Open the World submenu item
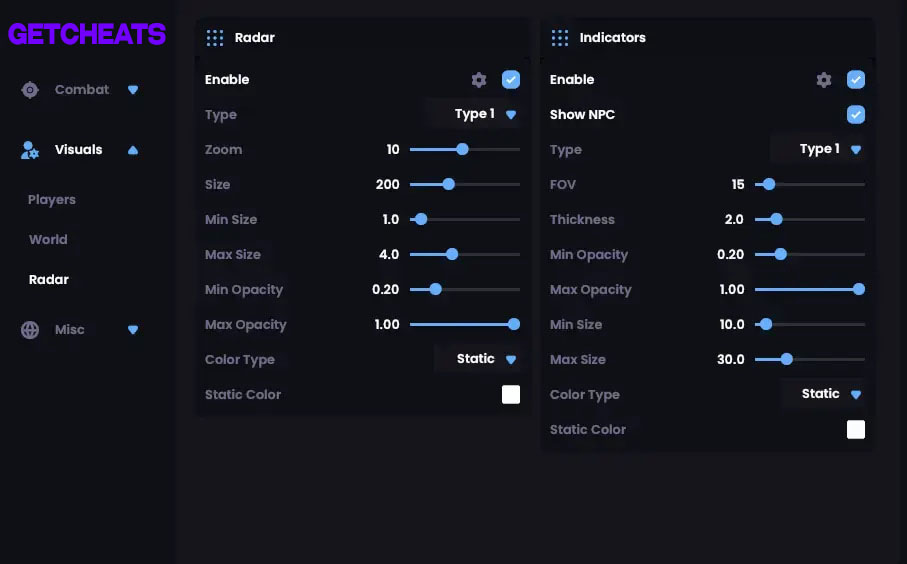This screenshot has height=564, width=907. pyautogui.click(x=49, y=239)
